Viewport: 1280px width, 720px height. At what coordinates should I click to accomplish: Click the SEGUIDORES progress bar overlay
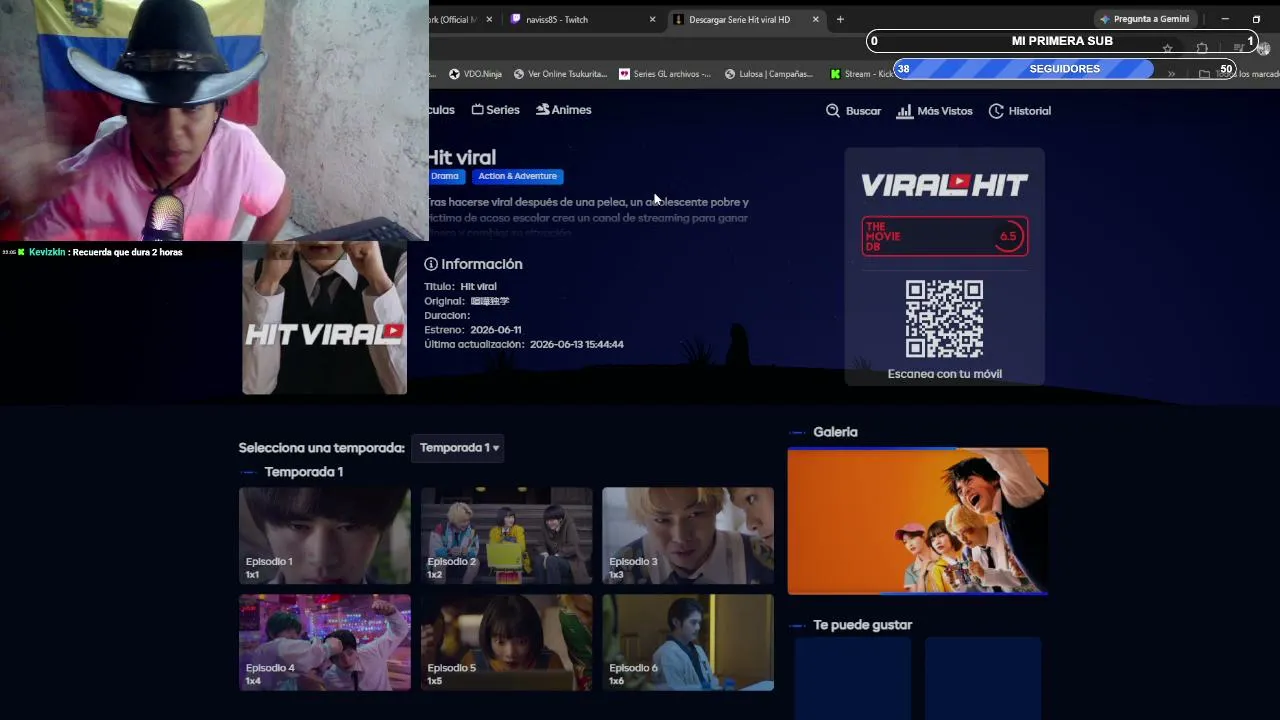click(x=1065, y=69)
